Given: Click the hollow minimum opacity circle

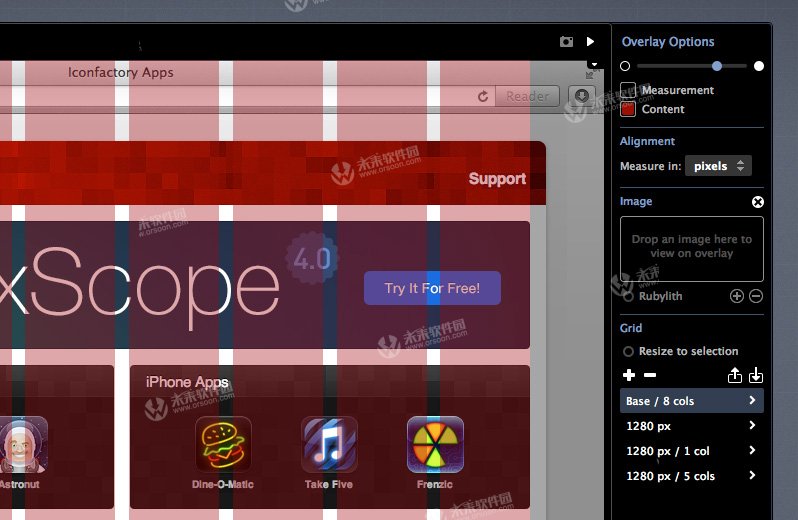Looking at the screenshot, I should [x=625, y=66].
